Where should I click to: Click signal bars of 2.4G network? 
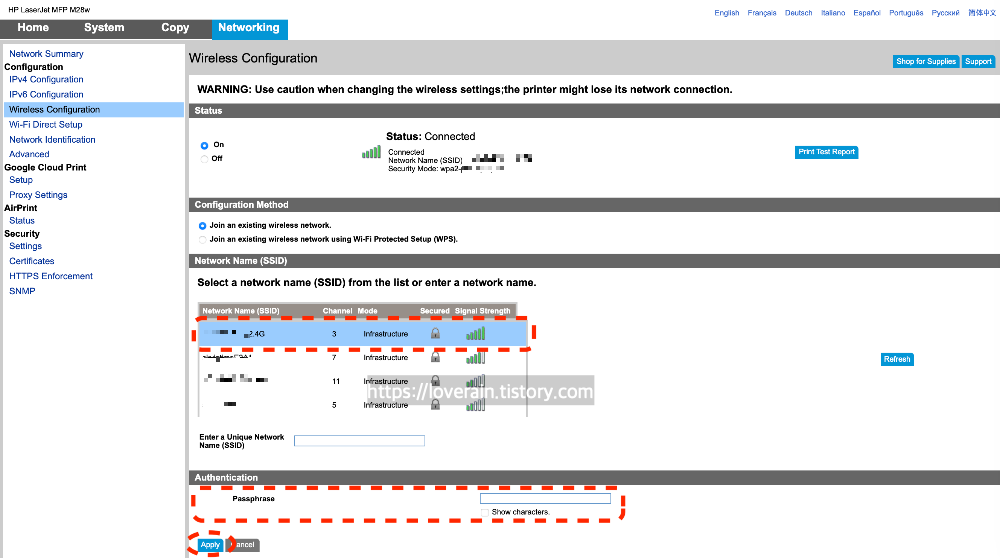(476, 334)
